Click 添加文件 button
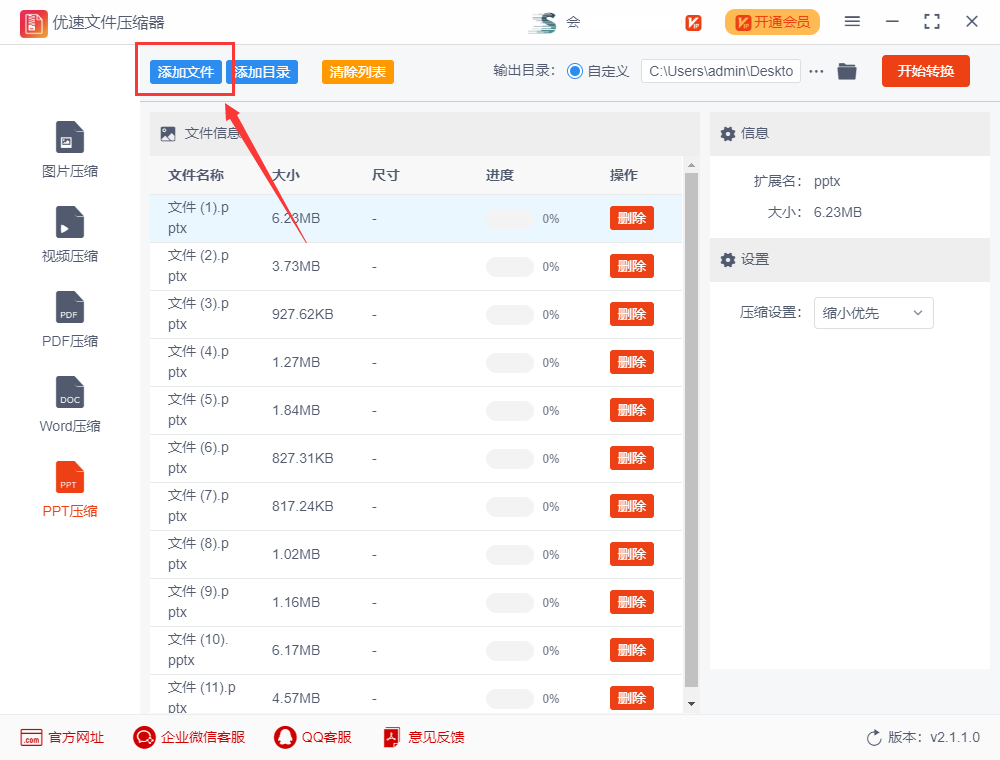Image resolution: width=1000 pixels, height=760 pixels. point(186,72)
